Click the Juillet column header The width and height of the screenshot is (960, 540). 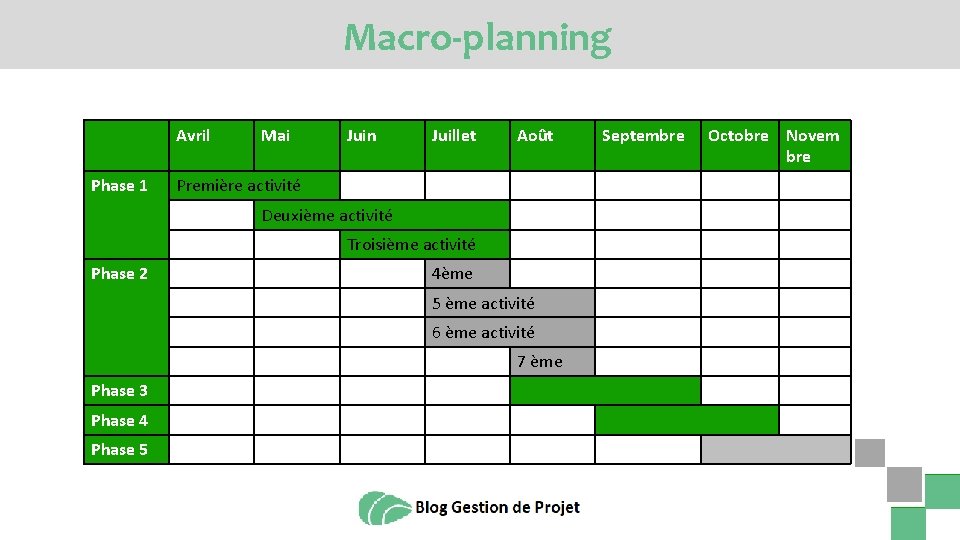pyautogui.click(x=467, y=145)
